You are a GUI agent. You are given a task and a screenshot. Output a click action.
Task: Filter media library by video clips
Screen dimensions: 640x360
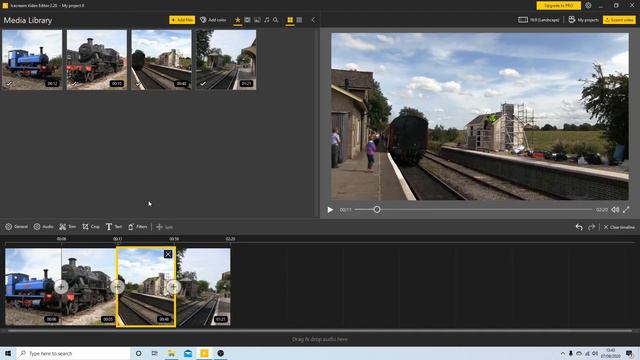[x=247, y=20]
